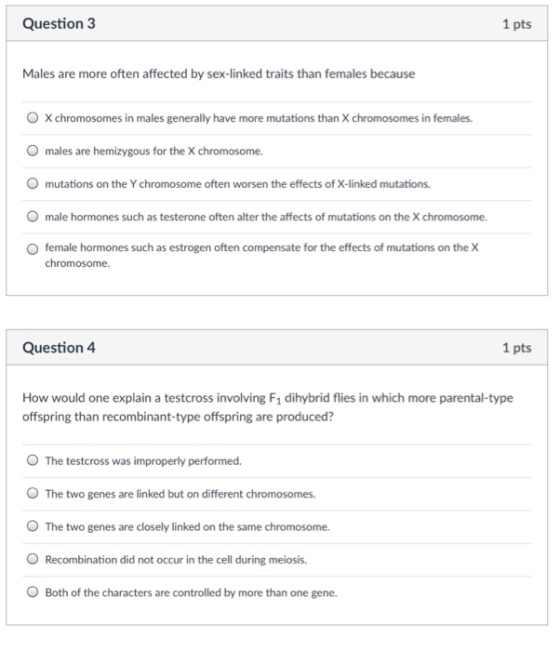
Task: Click the 'testcross was improperly performed' label text
Action: pos(143,461)
